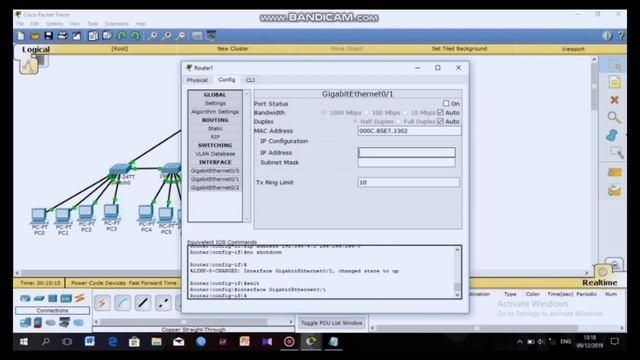Pick the automatic connection lightning cable

[x=102, y=303]
